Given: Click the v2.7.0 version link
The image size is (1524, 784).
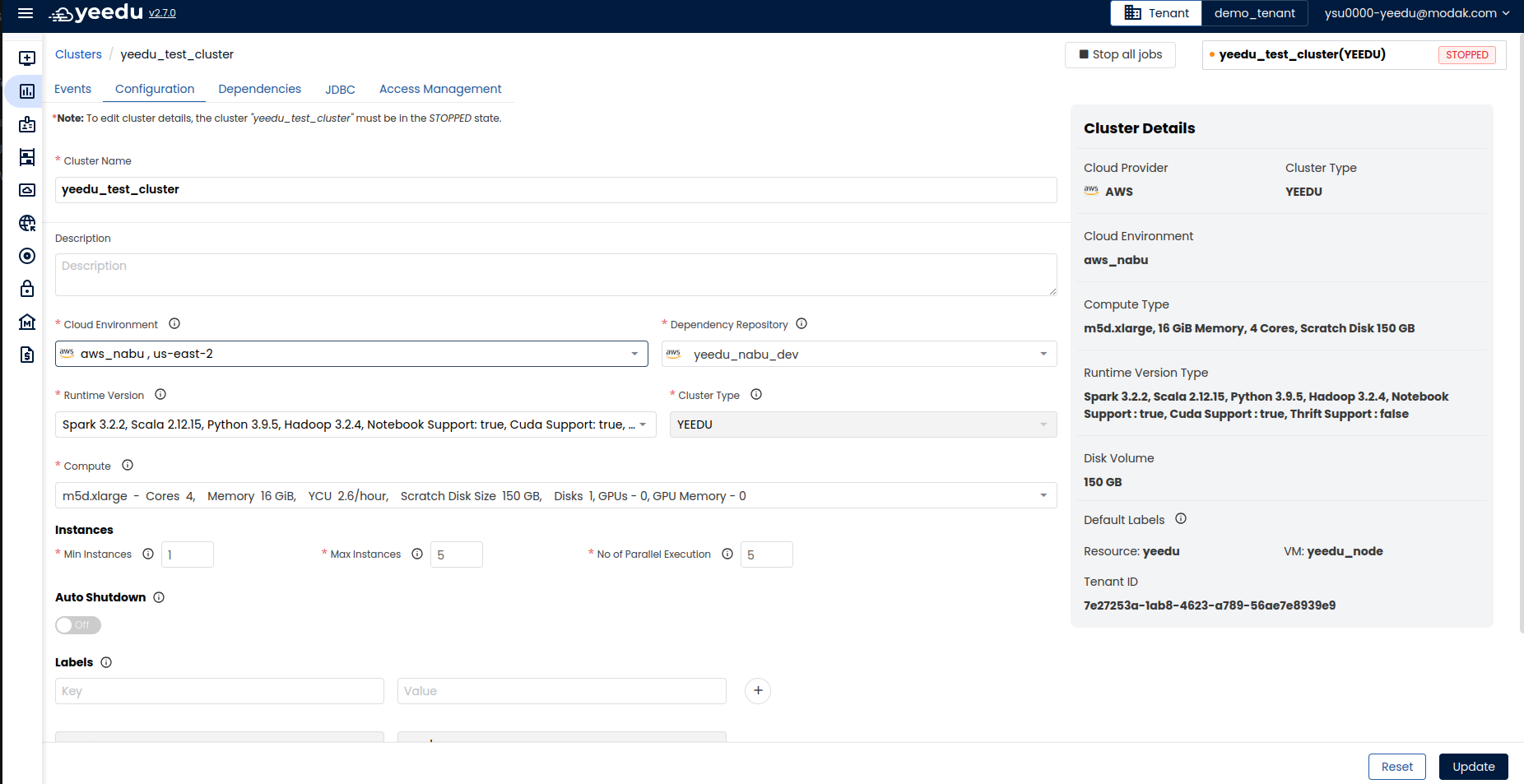Looking at the screenshot, I should point(162,13).
